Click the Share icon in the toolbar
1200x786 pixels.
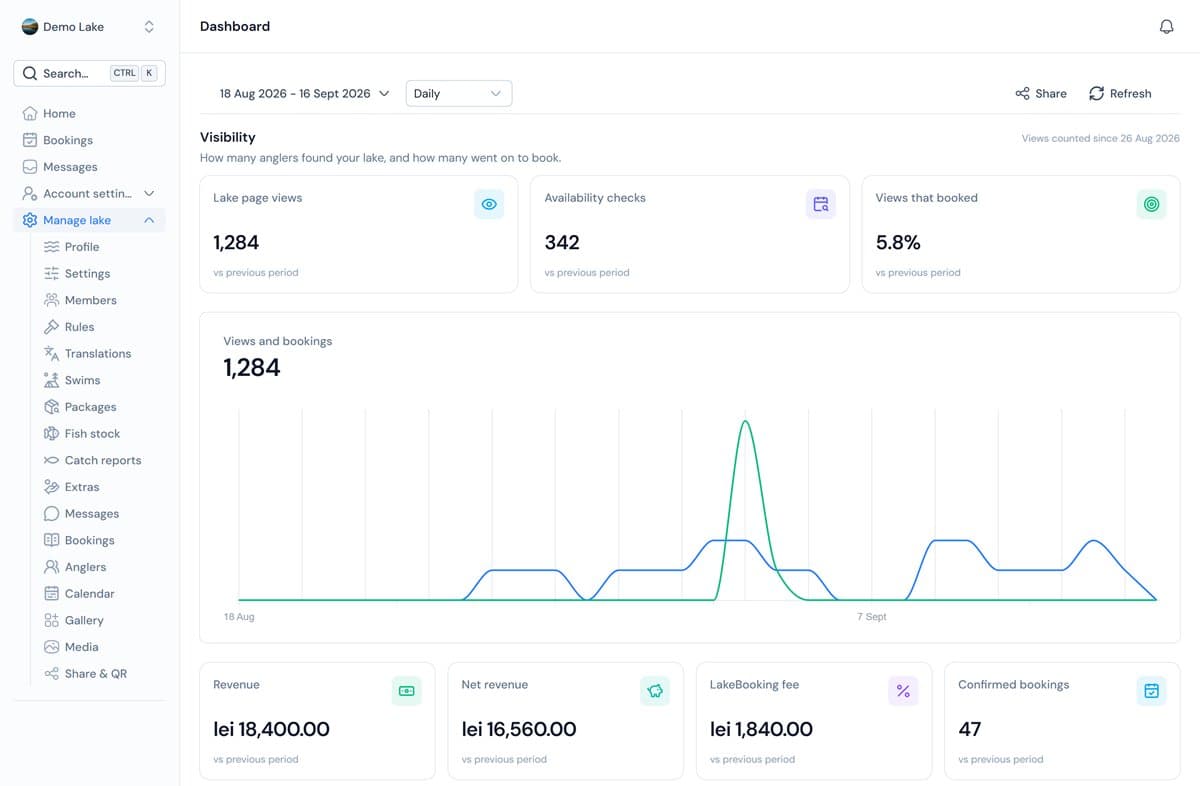point(1022,93)
